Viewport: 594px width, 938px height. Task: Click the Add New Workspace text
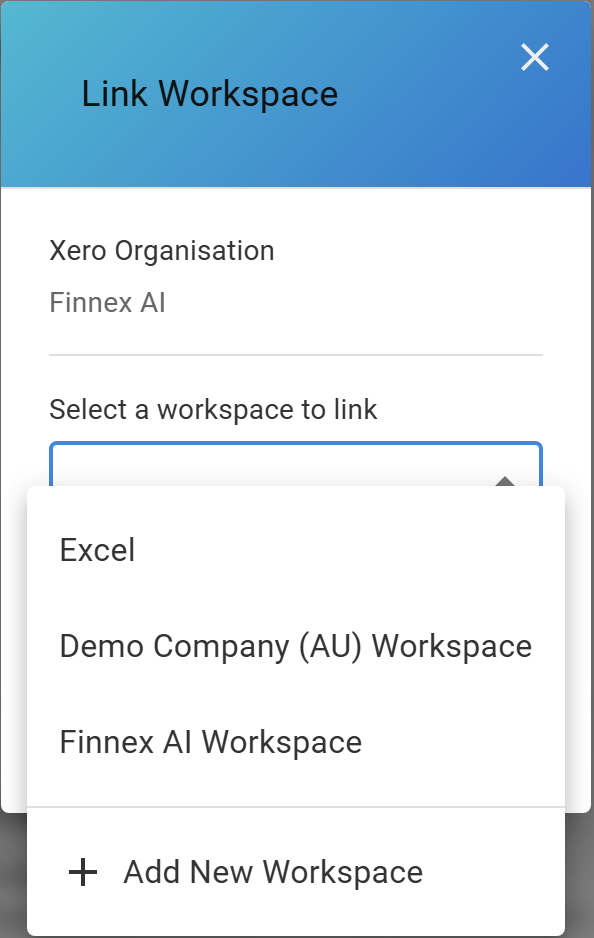point(273,872)
